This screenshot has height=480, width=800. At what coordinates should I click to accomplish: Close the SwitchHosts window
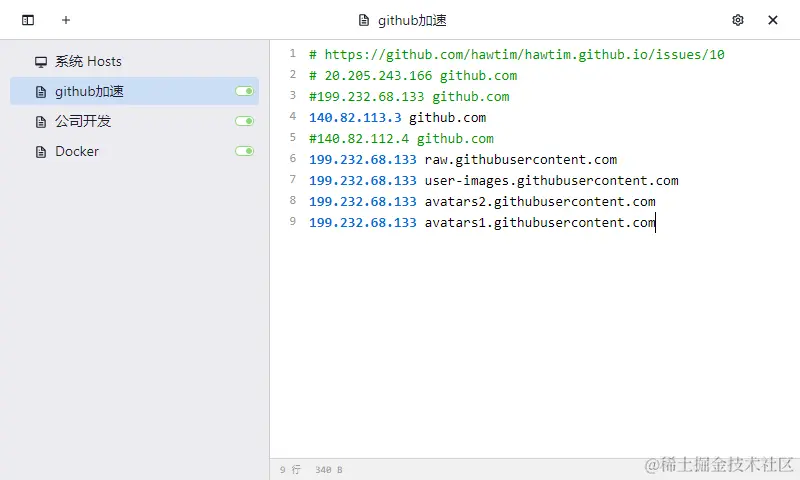773,20
